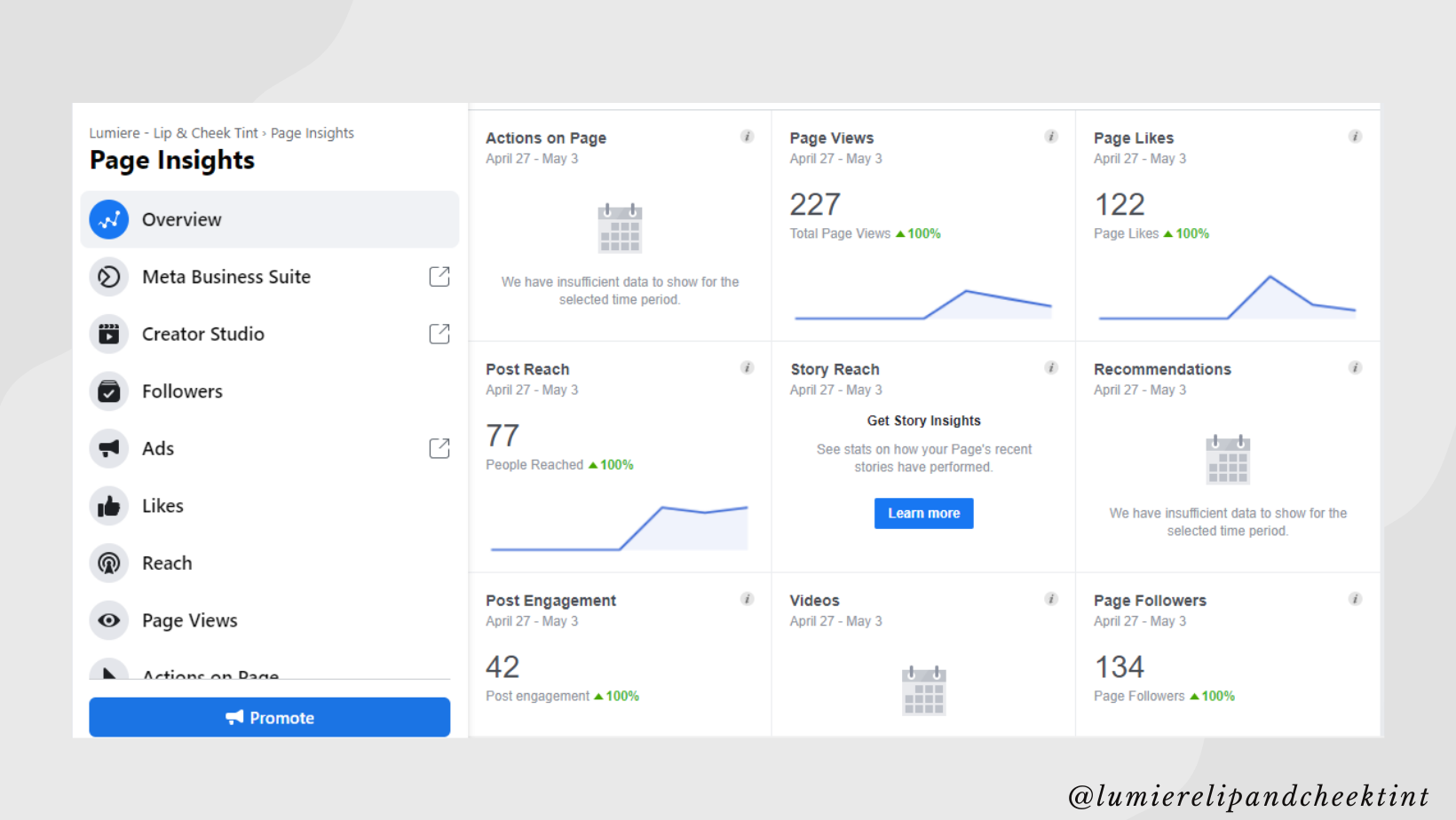Click info icon on Post Engagement card
1456x820 pixels.
pyautogui.click(x=748, y=599)
